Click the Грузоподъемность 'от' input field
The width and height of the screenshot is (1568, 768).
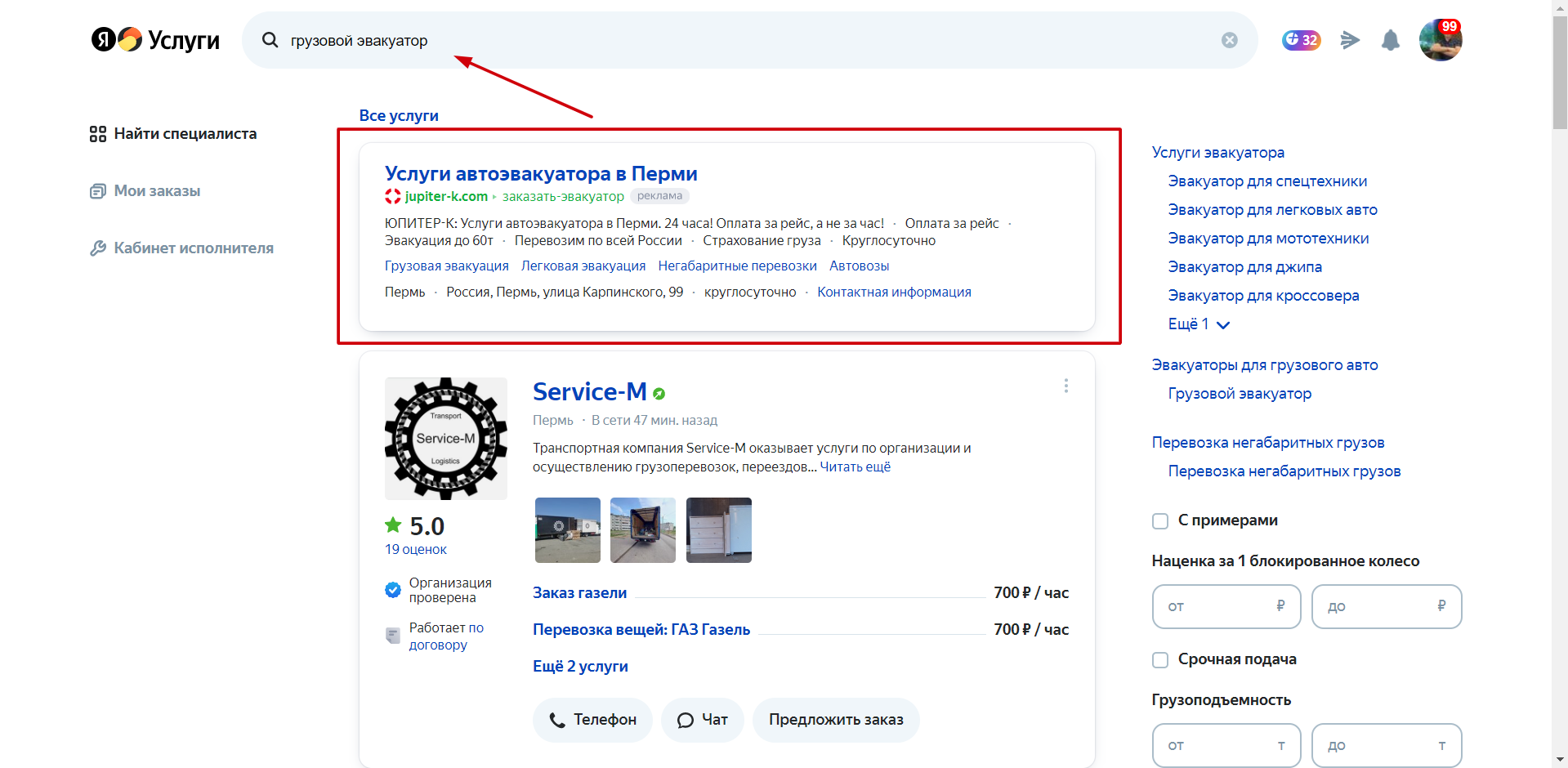click(1226, 745)
